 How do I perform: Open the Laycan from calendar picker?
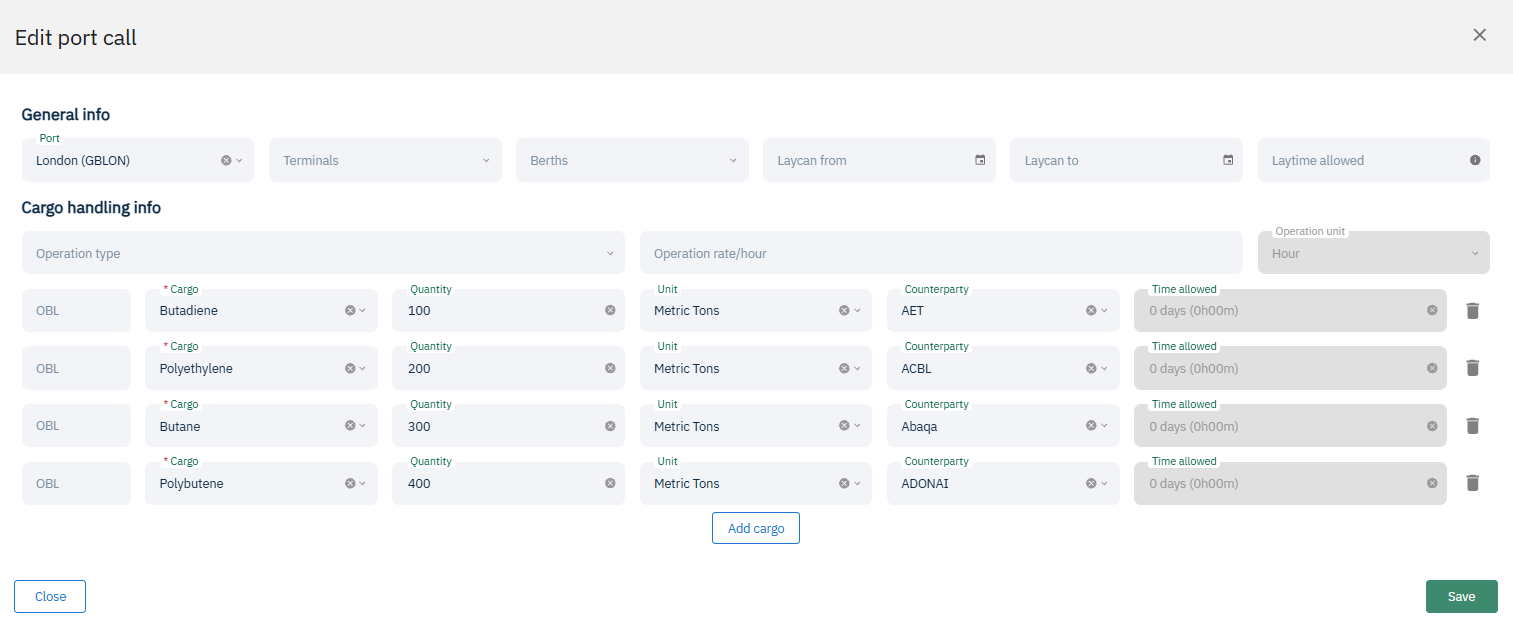980,160
